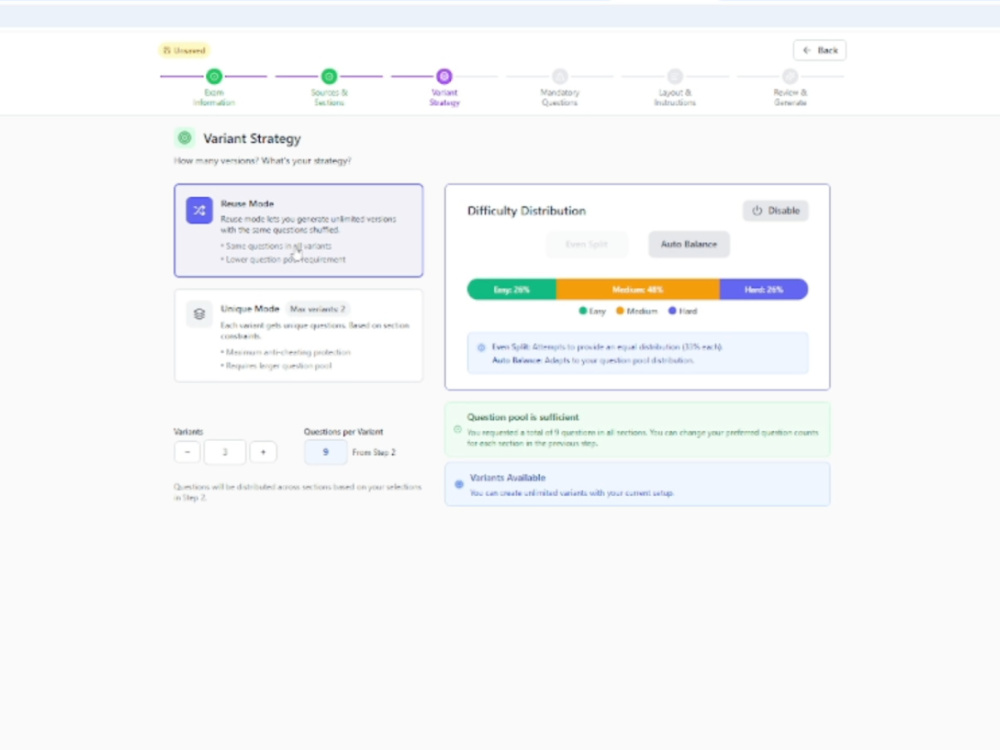The width and height of the screenshot is (1000, 750).
Task: Open the Mandatory Questions step label
Action: point(560,98)
